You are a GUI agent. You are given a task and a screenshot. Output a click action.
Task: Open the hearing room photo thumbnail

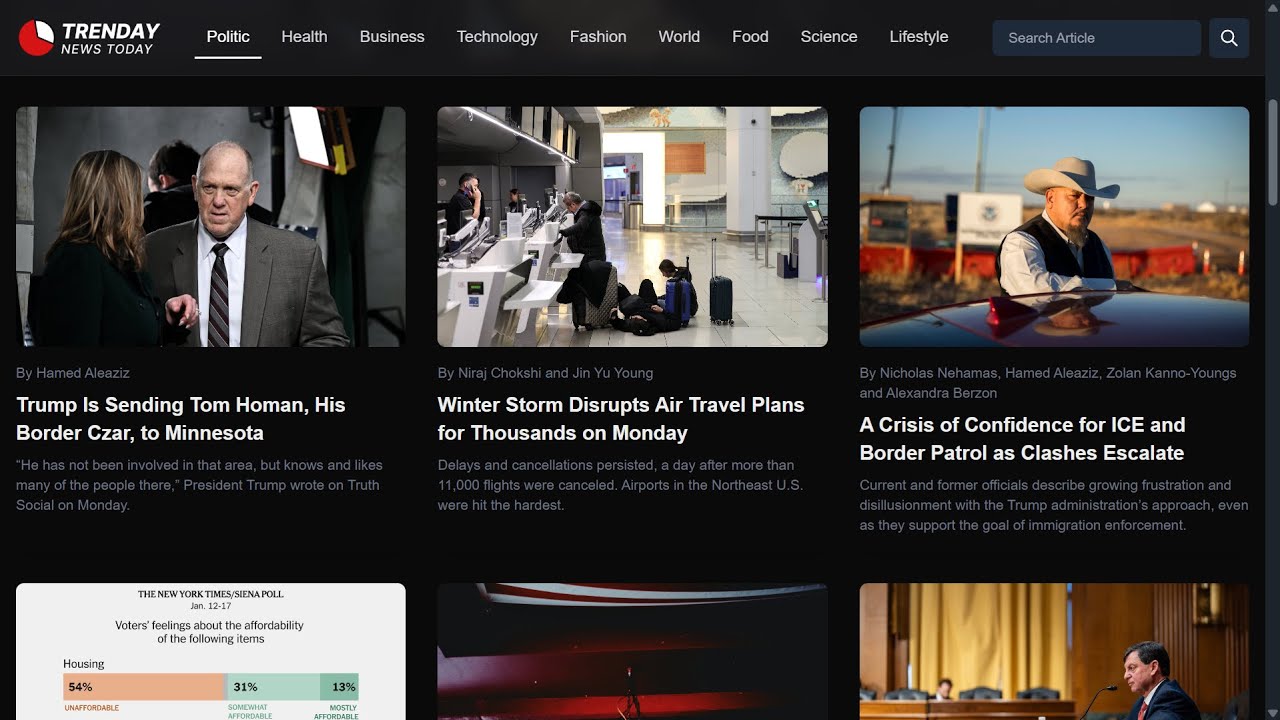click(x=1054, y=651)
